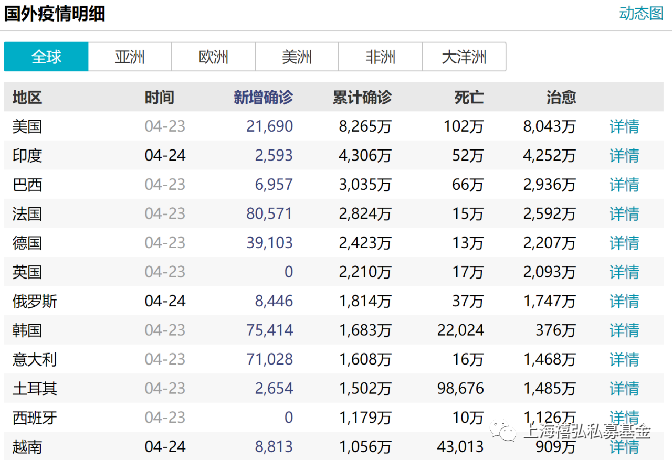This screenshot has width=672, height=461.
Task: Open 详情 for 土耳其
Action: click(x=624, y=389)
